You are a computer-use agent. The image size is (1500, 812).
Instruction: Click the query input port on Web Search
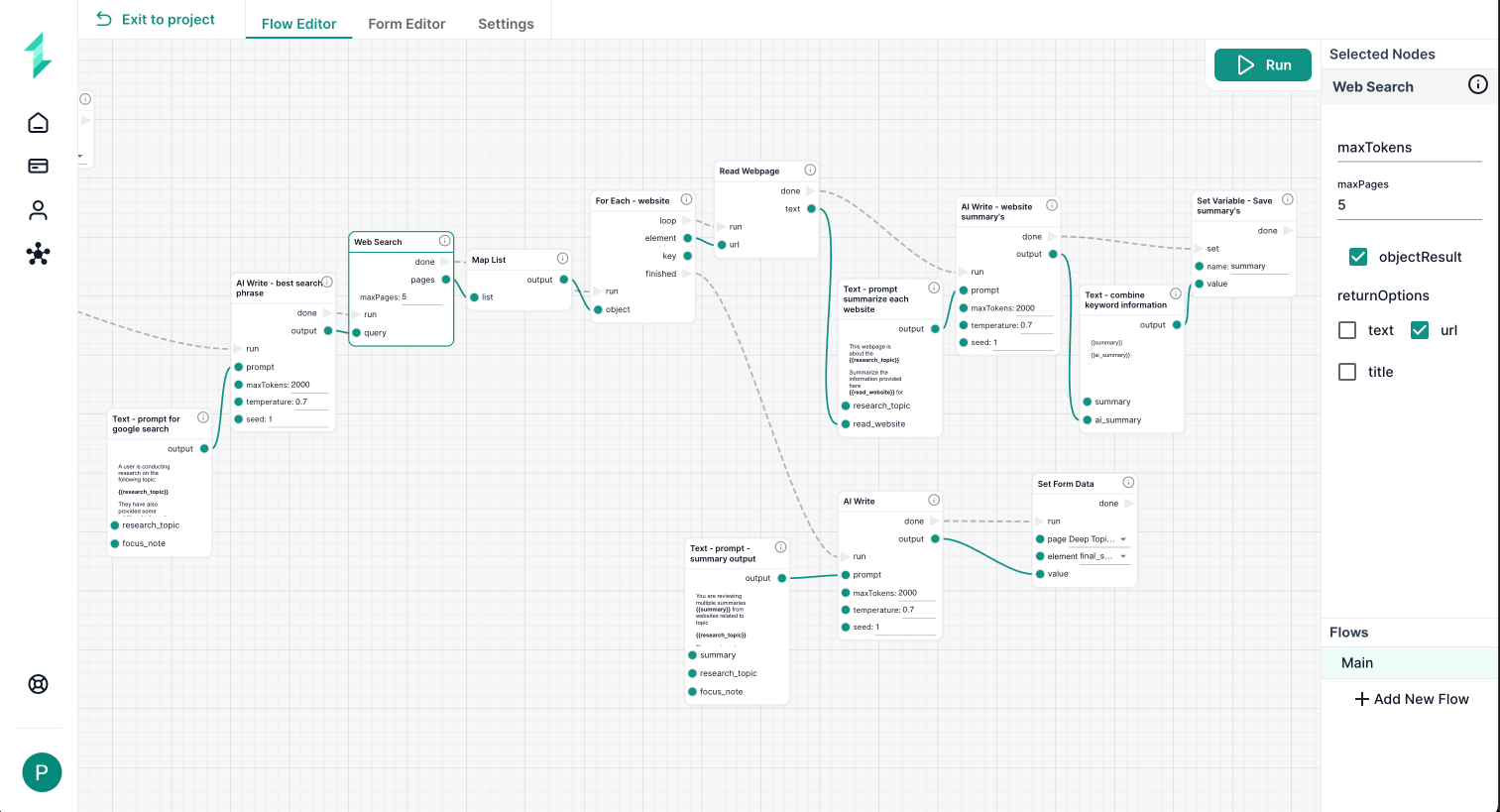[356, 333]
